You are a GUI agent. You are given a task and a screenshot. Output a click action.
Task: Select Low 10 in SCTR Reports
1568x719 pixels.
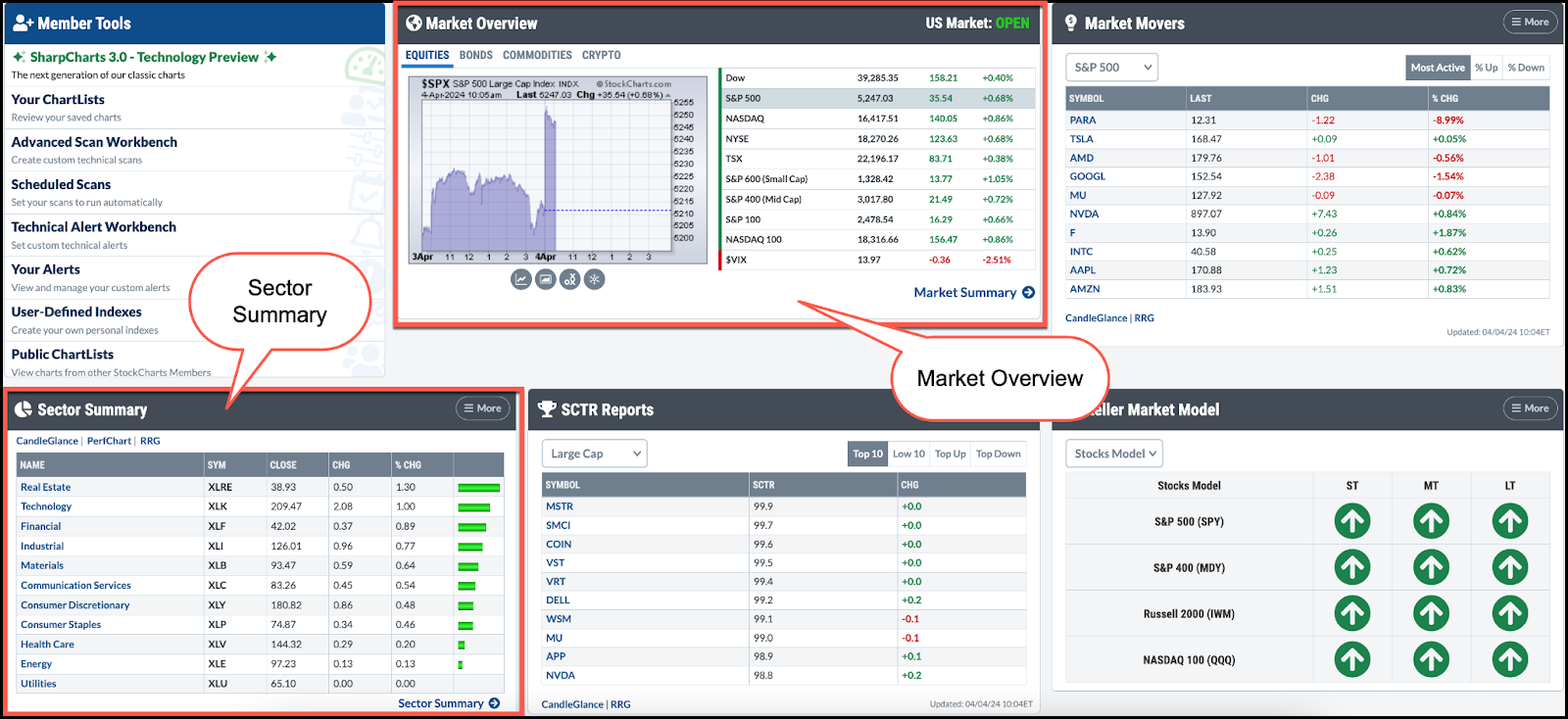(x=908, y=454)
